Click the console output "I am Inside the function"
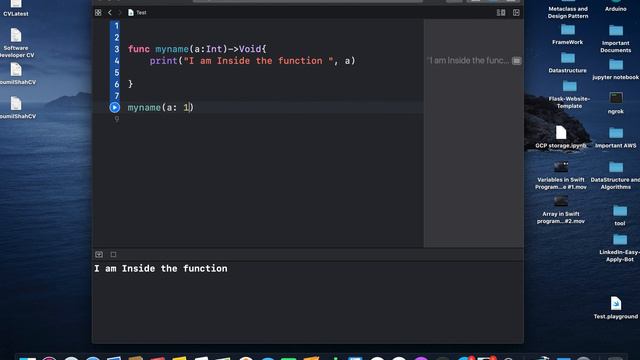The width and height of the screenshot is (640, 360). coord(161,269)
